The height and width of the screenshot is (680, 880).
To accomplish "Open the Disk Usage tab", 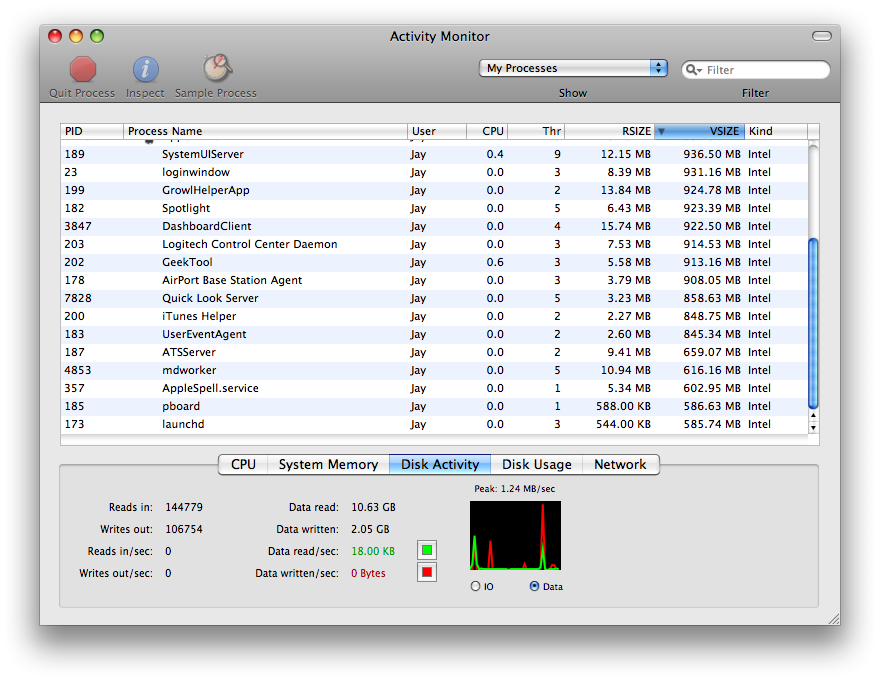I will pos(537,465).
